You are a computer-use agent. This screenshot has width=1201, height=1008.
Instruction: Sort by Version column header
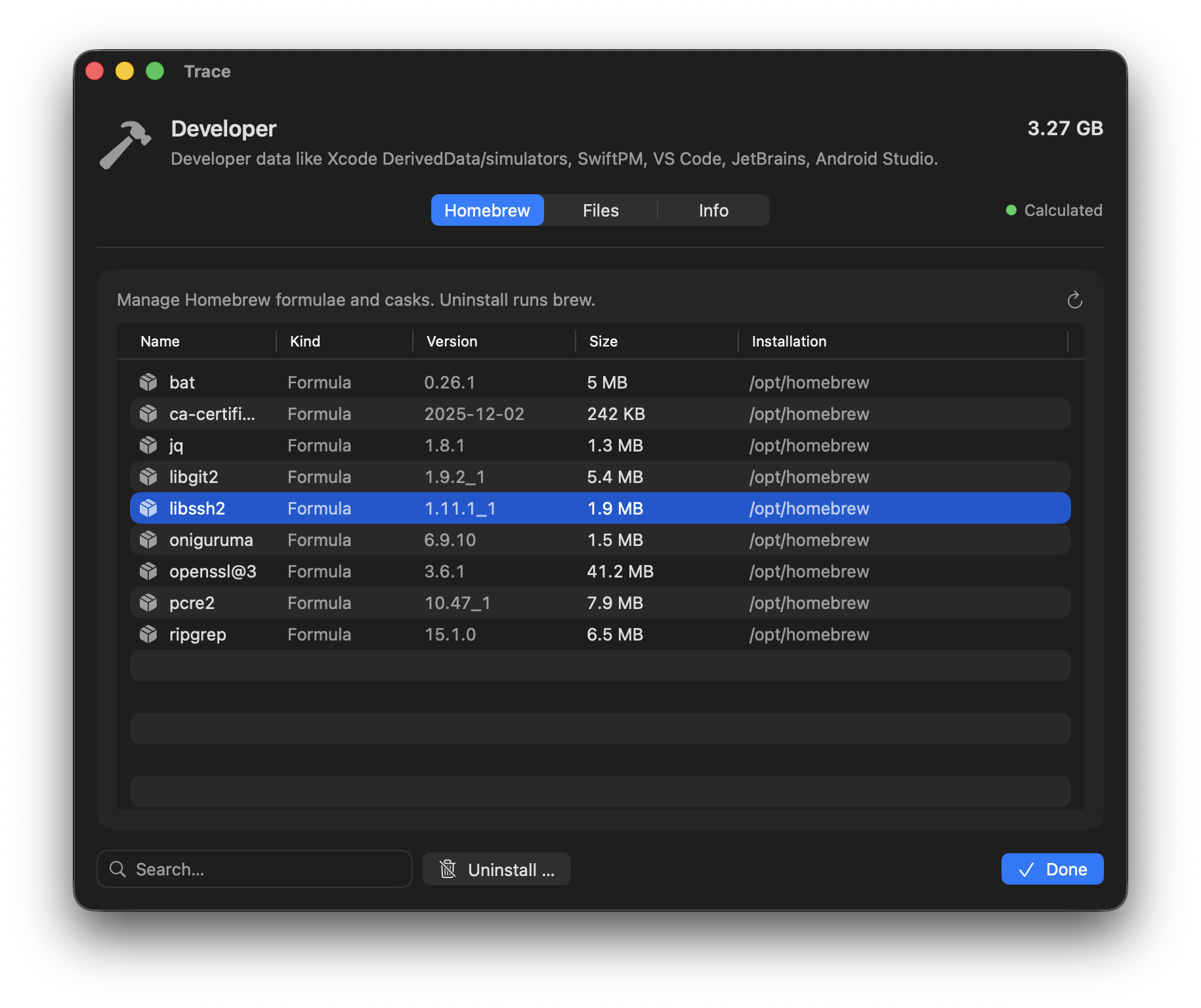(x=452, y=341)
